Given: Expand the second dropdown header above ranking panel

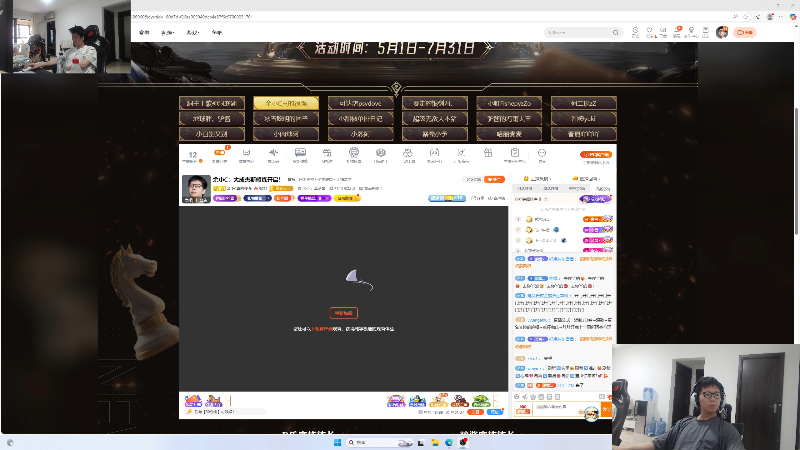Looking at the screenshot, I should 586,179.
